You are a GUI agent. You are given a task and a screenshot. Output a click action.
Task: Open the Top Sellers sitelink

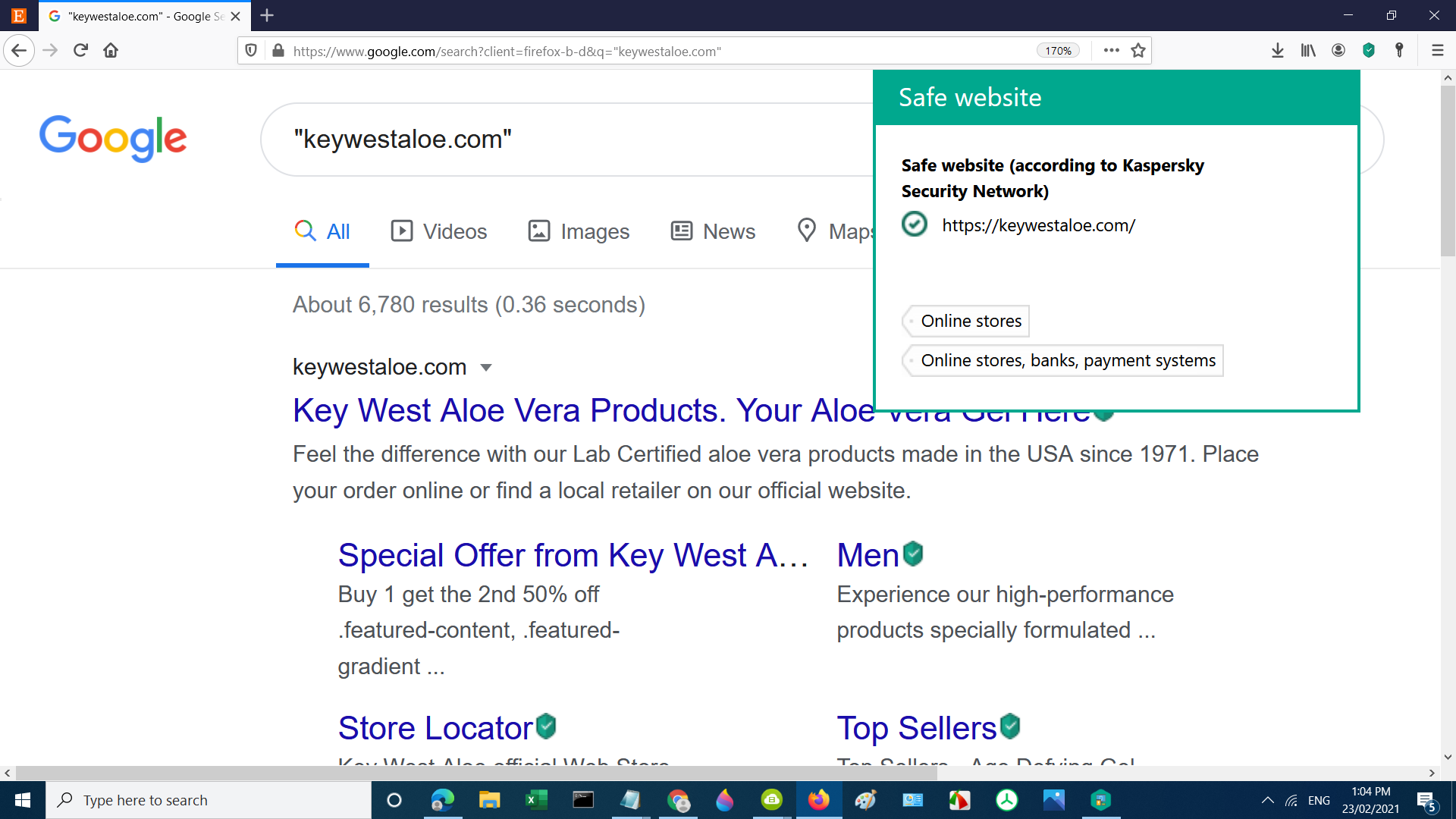coord(916,728)
